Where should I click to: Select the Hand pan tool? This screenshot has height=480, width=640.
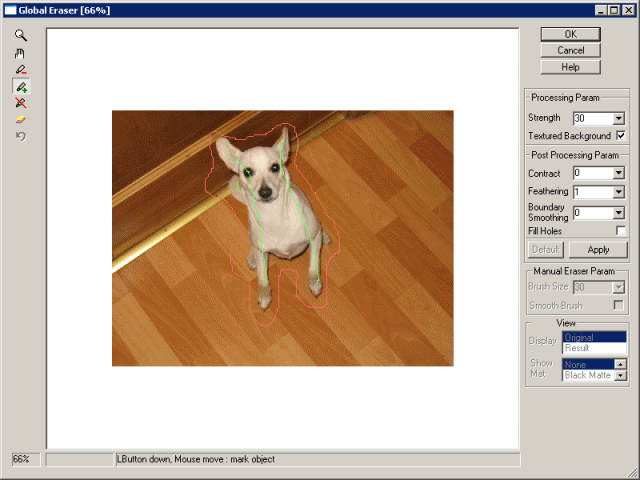click(x=20, y=53)
